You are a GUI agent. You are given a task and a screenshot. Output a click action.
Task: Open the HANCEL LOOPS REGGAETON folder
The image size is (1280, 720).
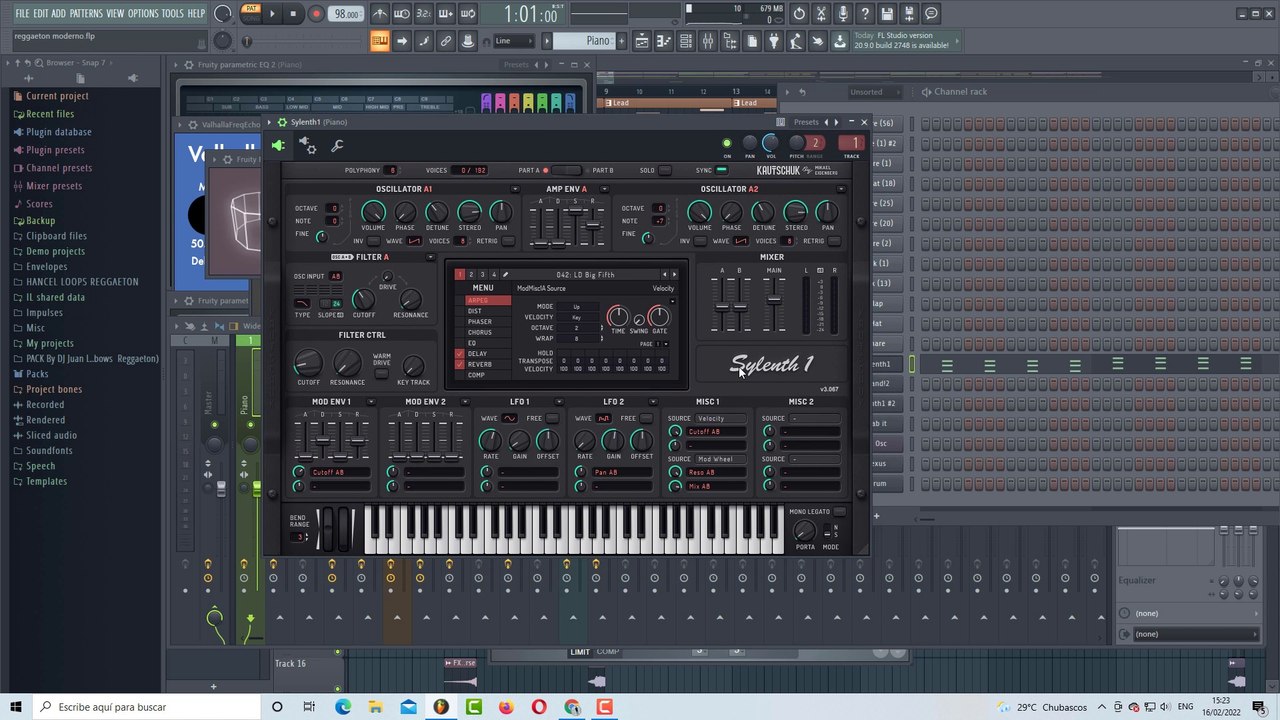tap(82, 282)
